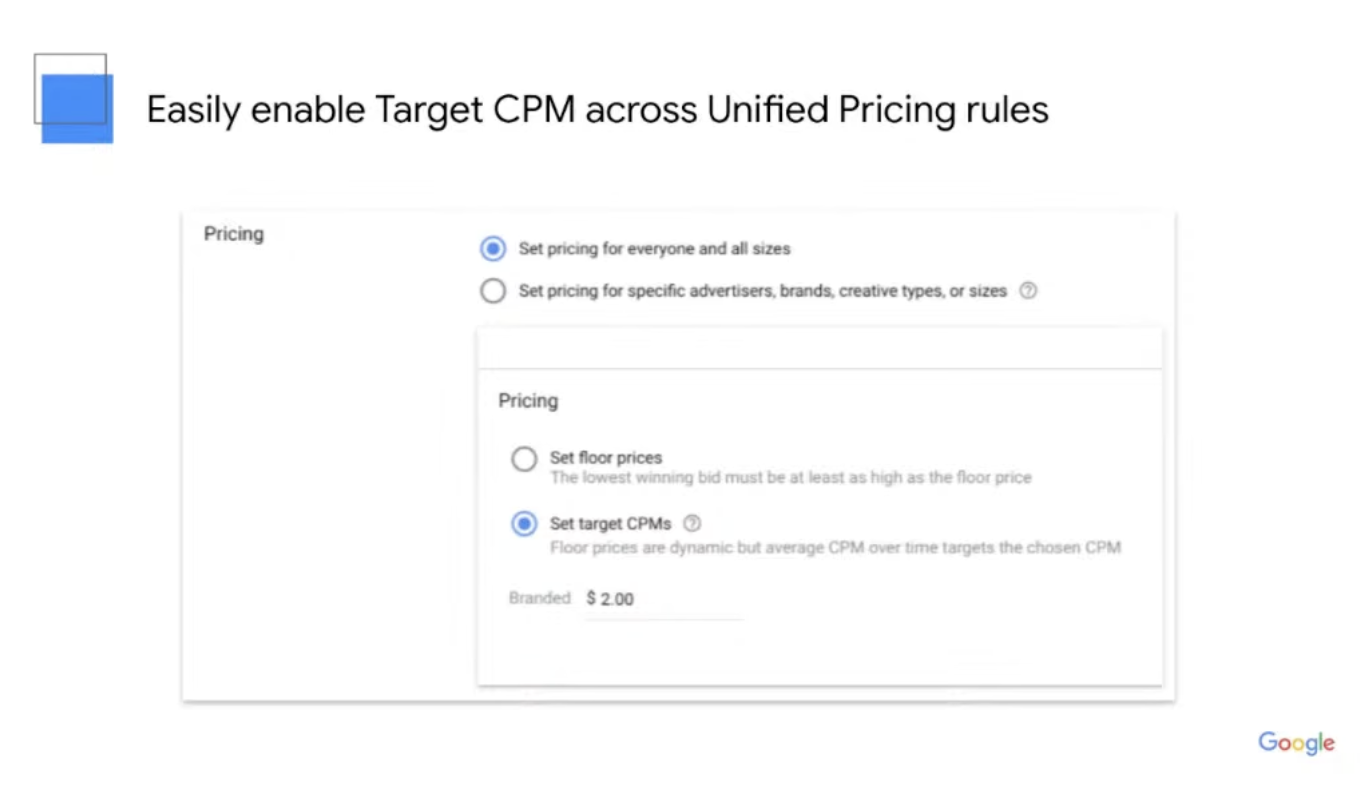The height and width of the screenshot is (794, 1360).
Task: Click the slide title about Target CPM
Action: (597, 109)
